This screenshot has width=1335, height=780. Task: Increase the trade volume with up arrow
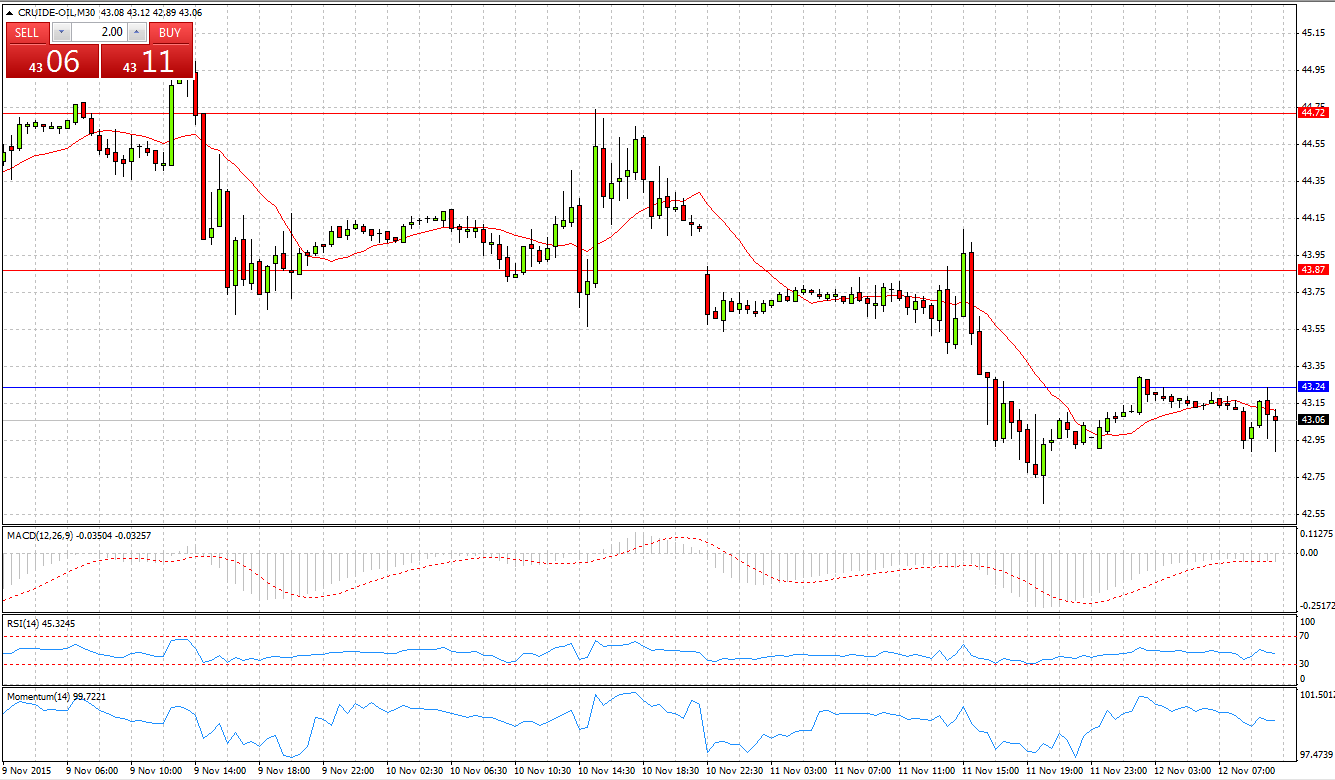coord(137,32)
